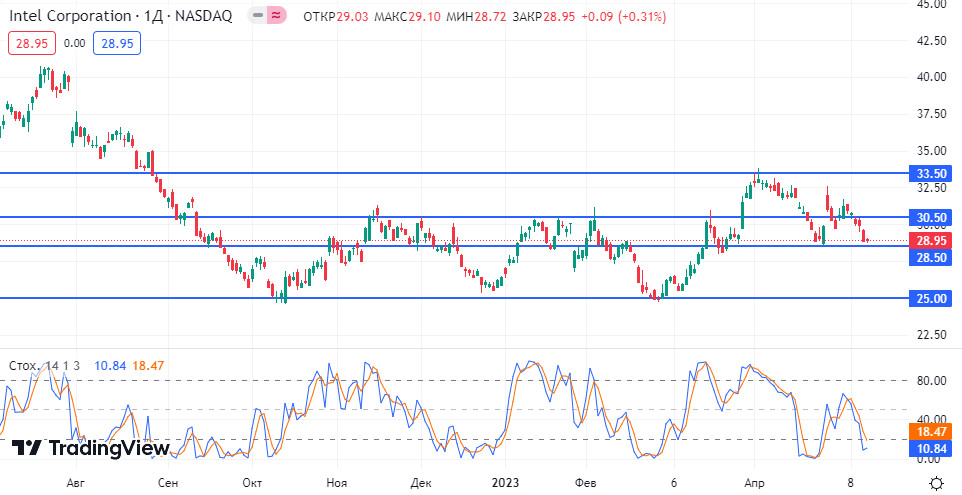
Task: Select the red 28.95 sell price box
Action: [32, 44]
